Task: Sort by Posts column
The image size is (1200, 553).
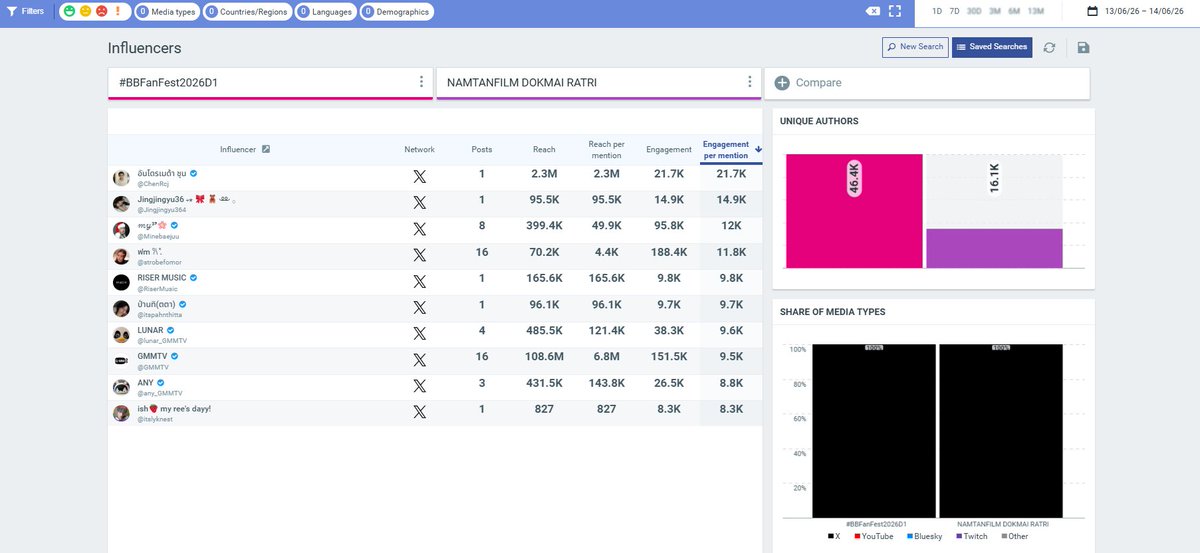Action: (x=482, y=149)
